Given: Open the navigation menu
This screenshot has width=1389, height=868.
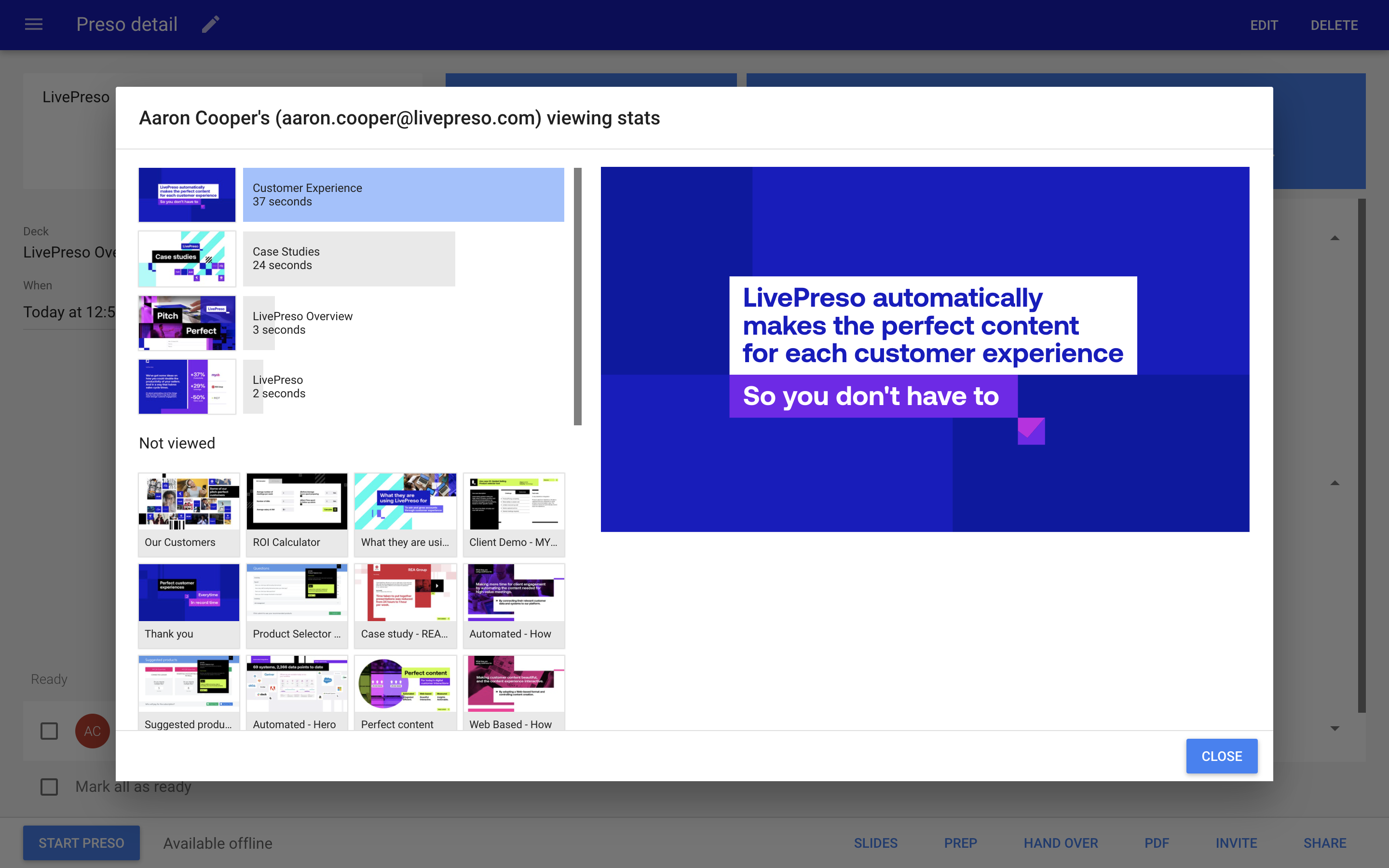Looking at the screenshot, I should (x=33, y=24).
